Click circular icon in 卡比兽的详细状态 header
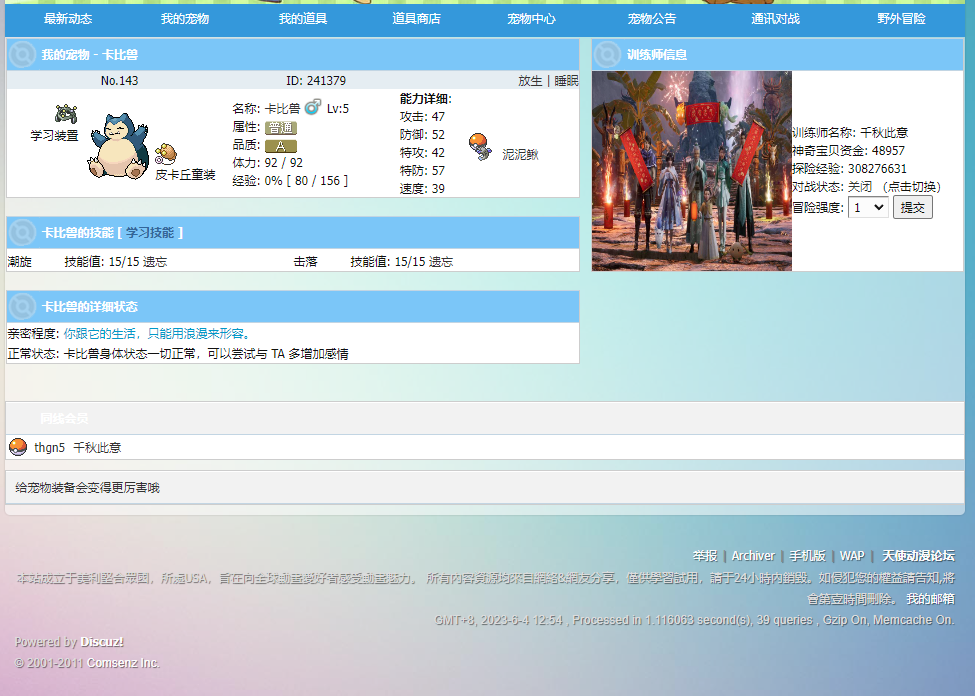The height and width of the screenshot is (696, 975). tap(22, 307)
